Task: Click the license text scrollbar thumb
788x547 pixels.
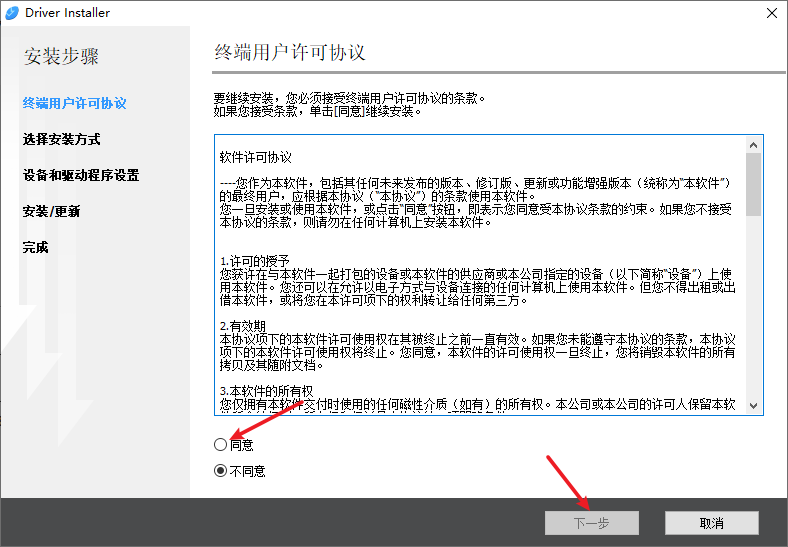Action: 754,185
